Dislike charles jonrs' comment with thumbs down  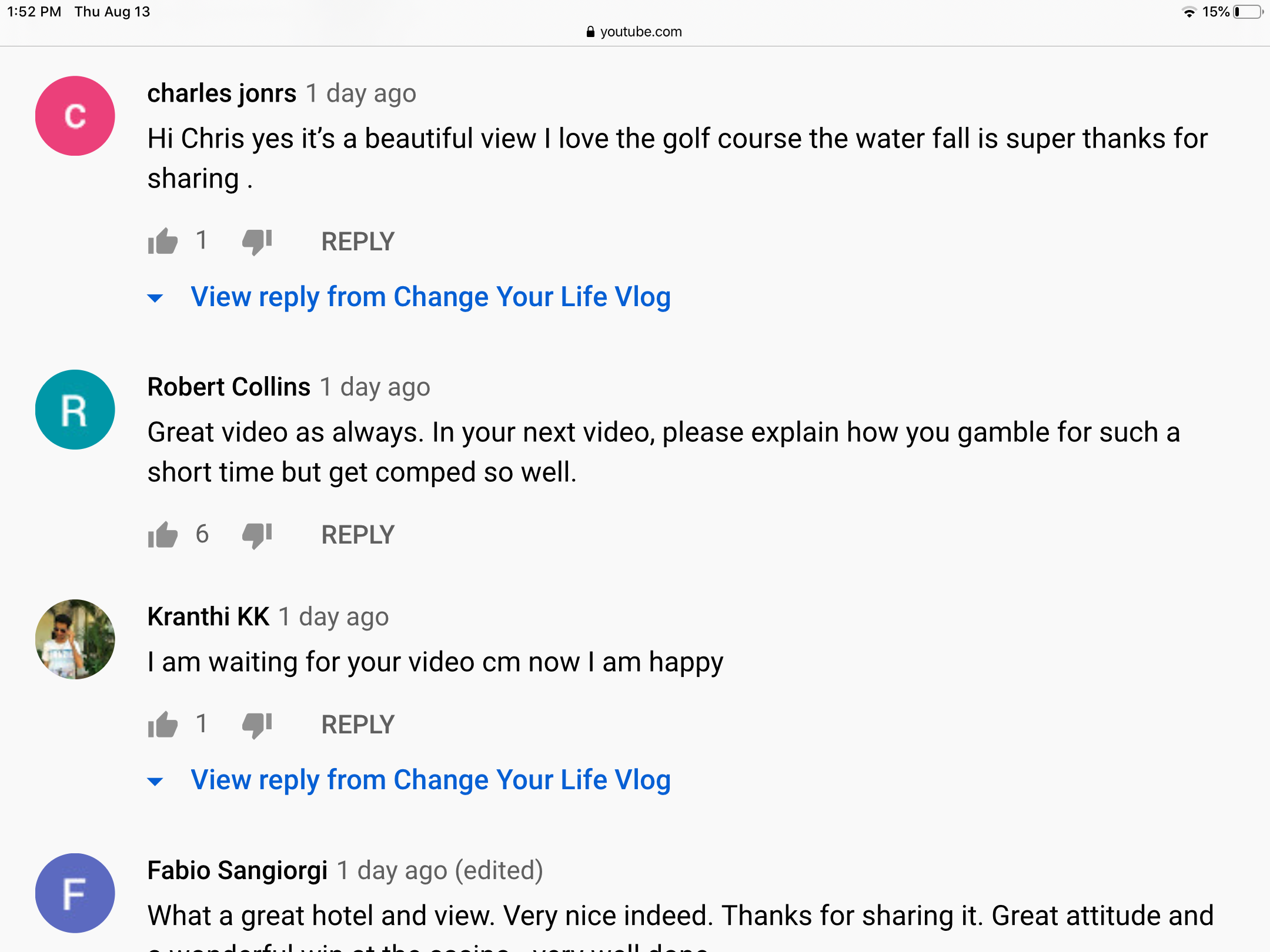click(x=257, y=242)
